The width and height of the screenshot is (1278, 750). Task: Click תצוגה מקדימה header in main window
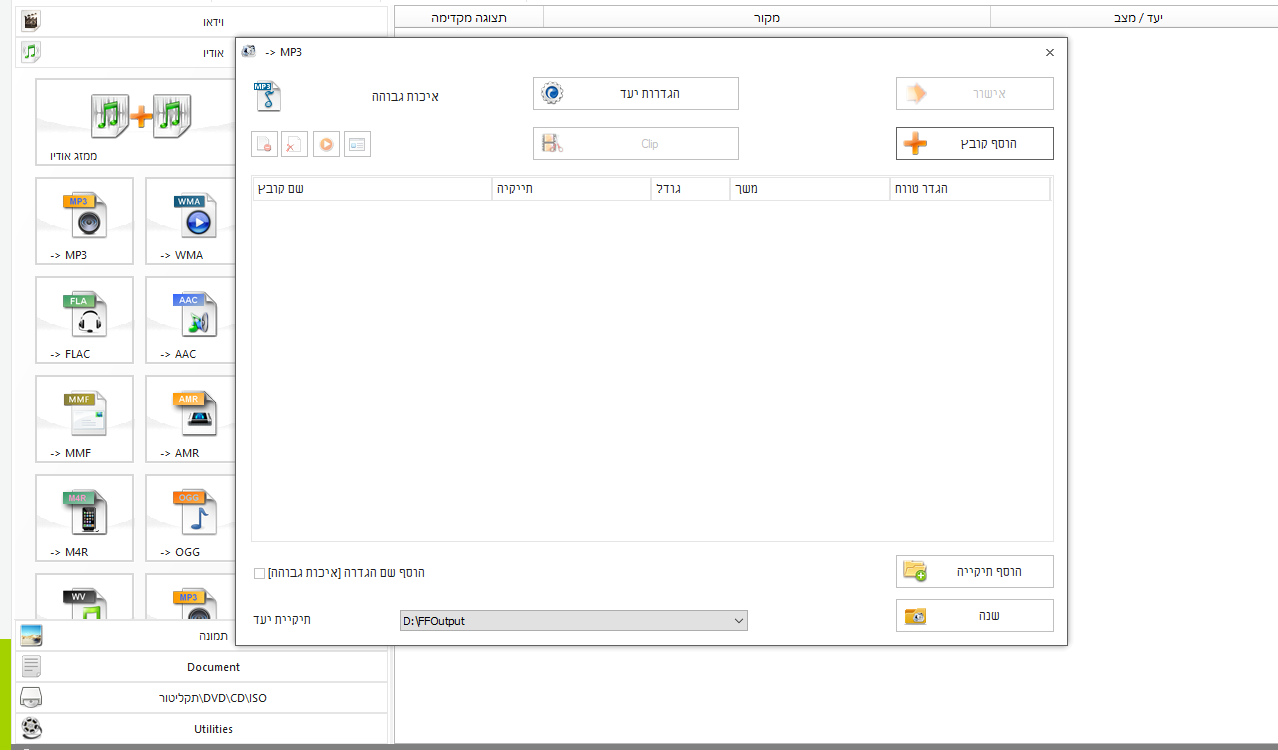coord(469,17)
